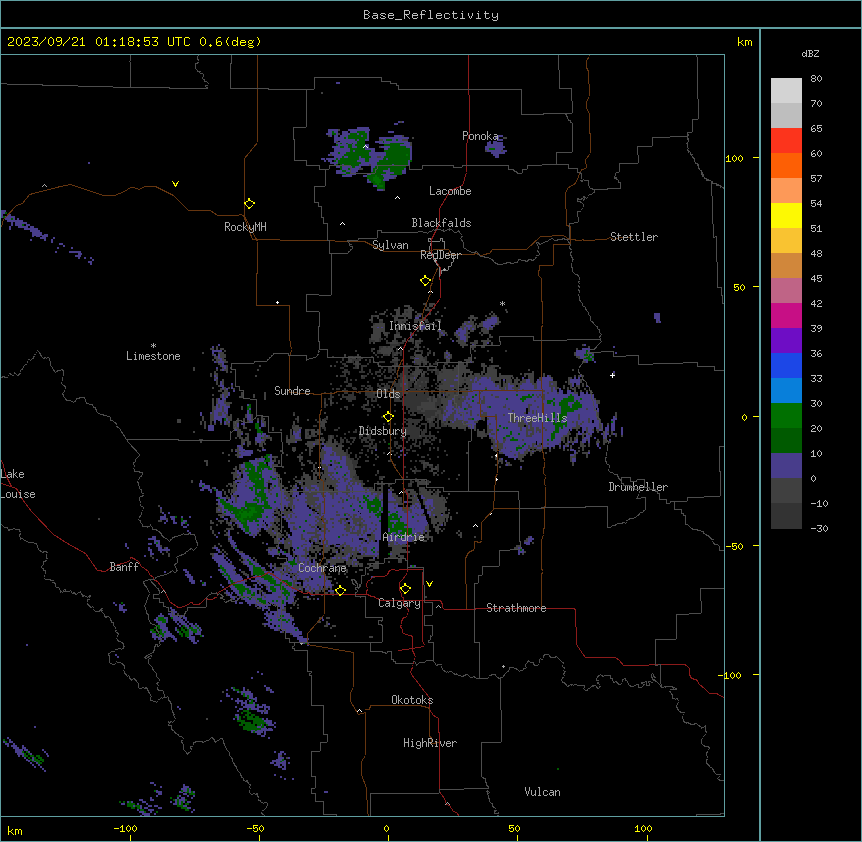Click the -30 value in dBZ legend
Viewport: 862px width, 842px height.
(819, 528)
